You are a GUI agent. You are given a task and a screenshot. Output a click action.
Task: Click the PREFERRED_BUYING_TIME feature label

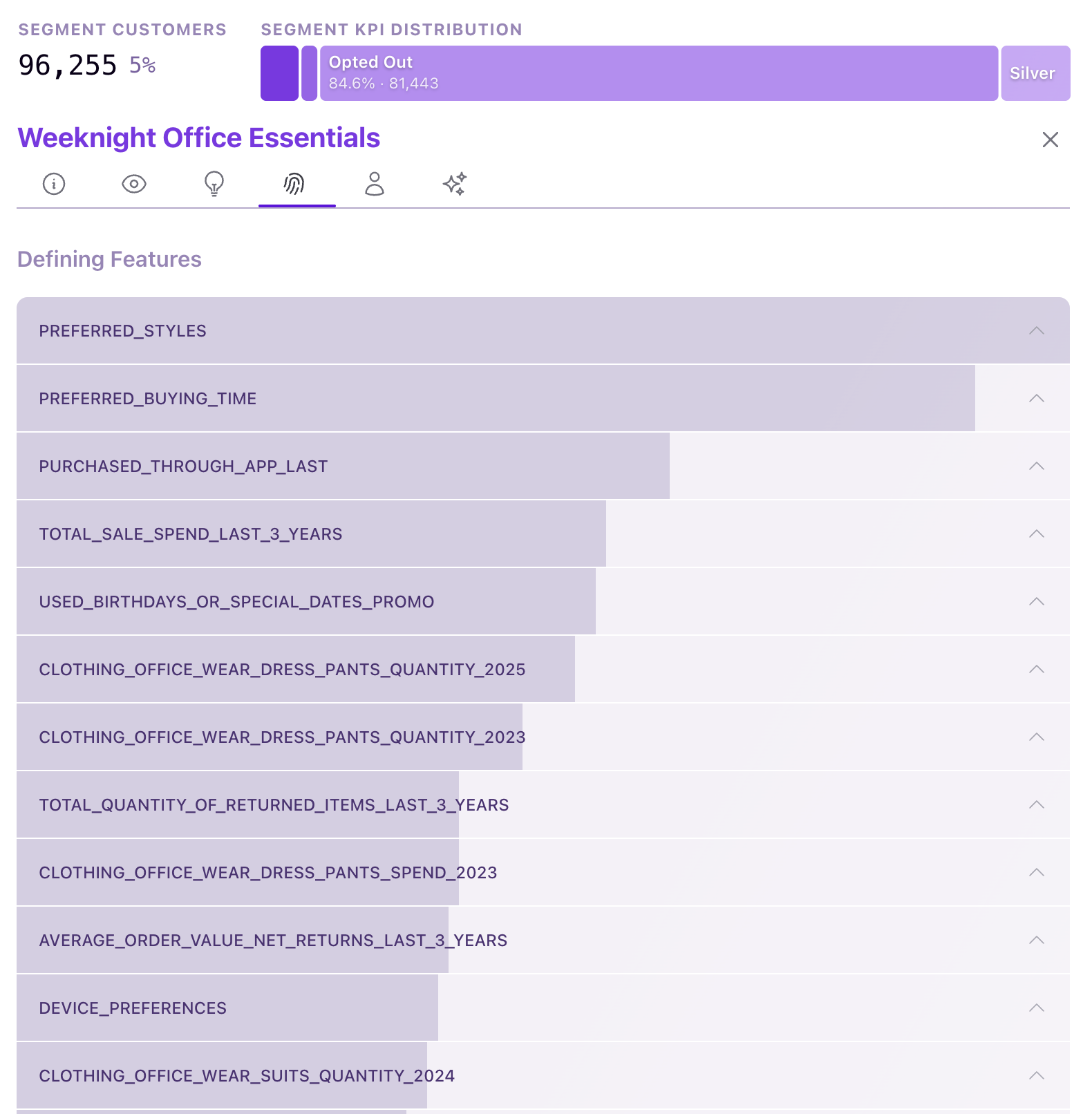(147, 399)
